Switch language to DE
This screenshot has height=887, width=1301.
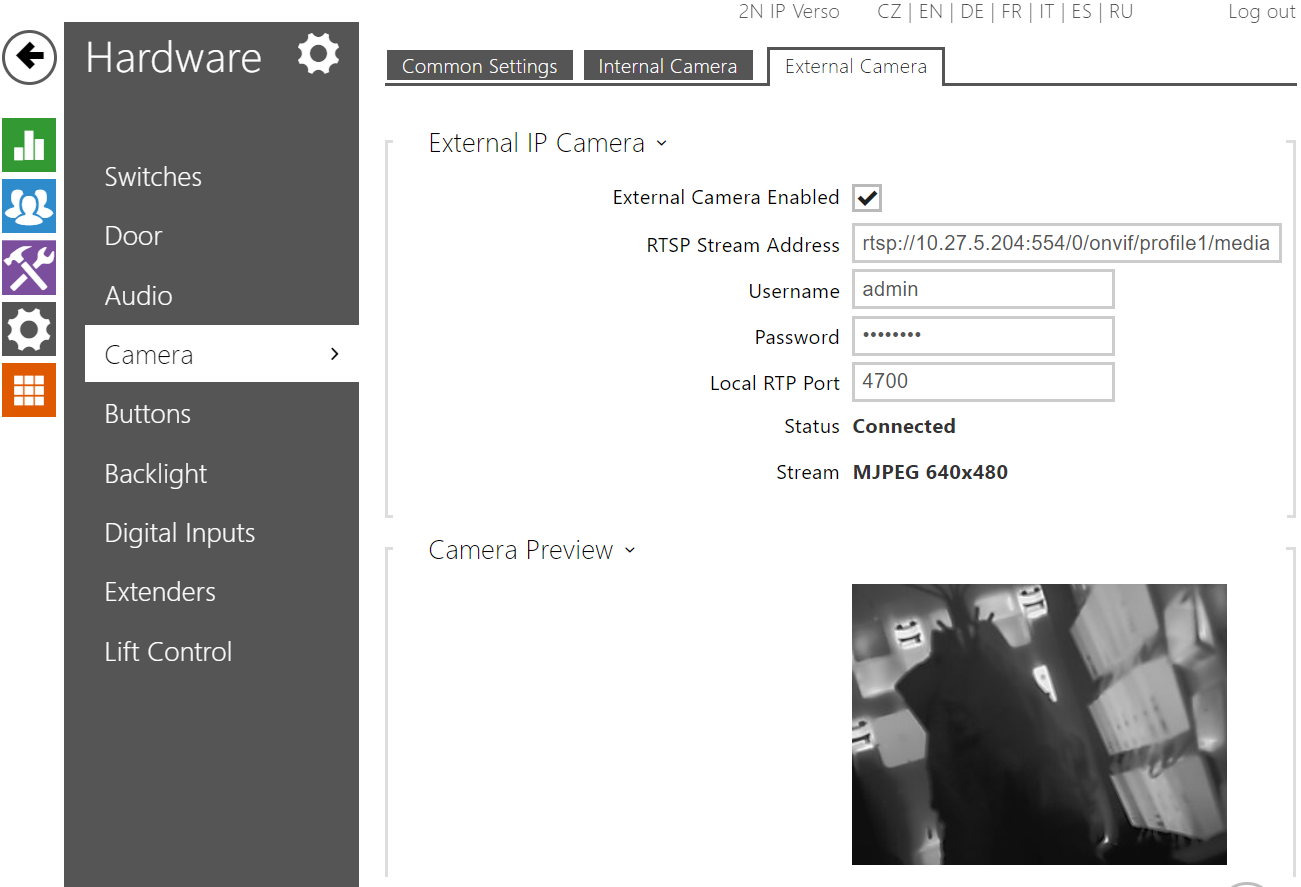tap(971, 12)
